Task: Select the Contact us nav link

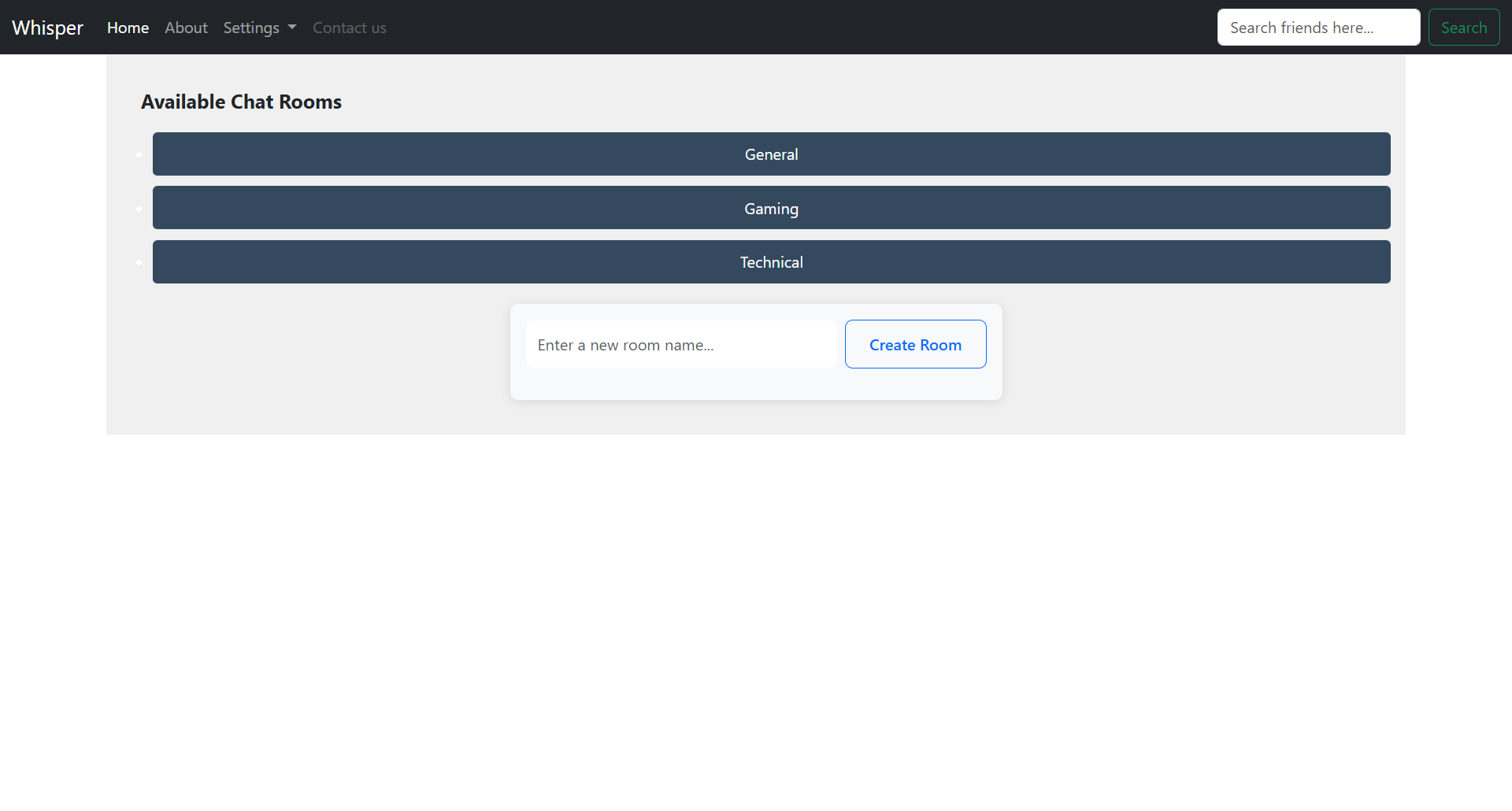Action: click(x=349, y=28)
